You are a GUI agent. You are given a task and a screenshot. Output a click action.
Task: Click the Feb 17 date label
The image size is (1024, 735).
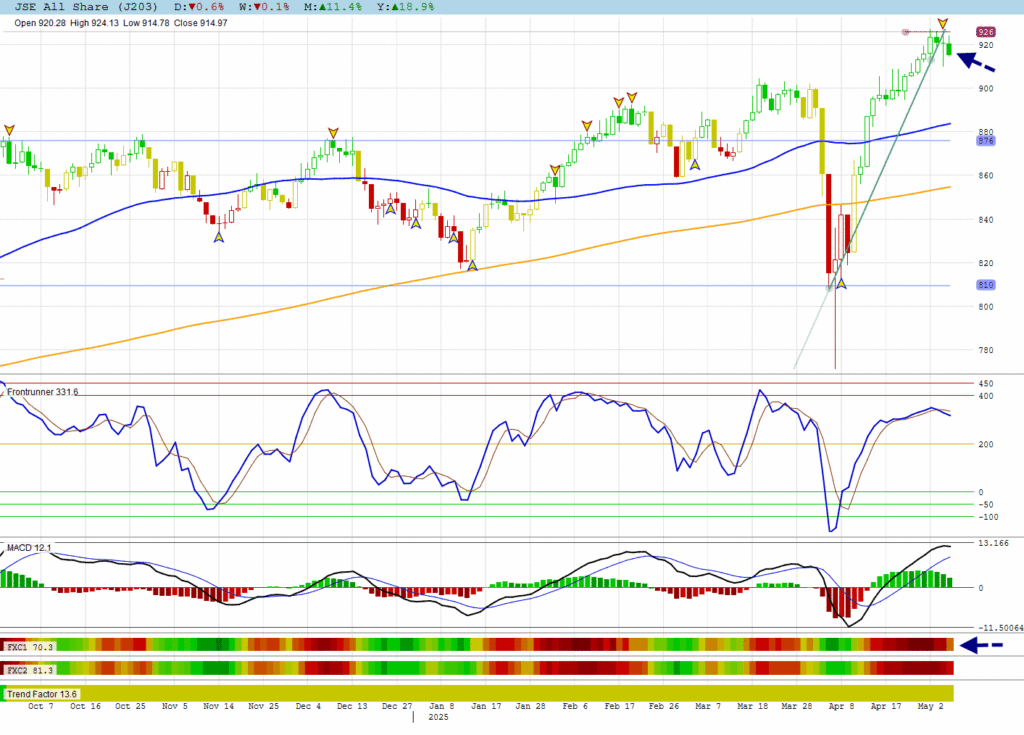(620, 706)
